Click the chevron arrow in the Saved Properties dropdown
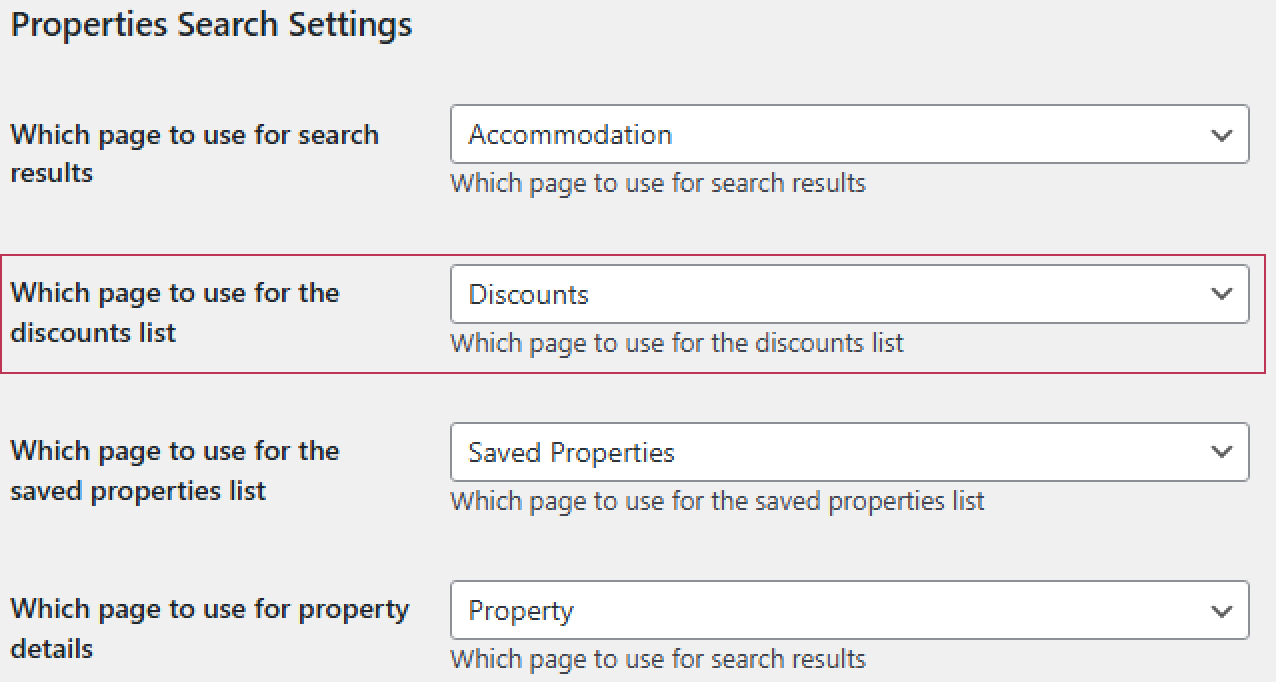This screenshot has width=1276, height=682. tap(1221, 452)
